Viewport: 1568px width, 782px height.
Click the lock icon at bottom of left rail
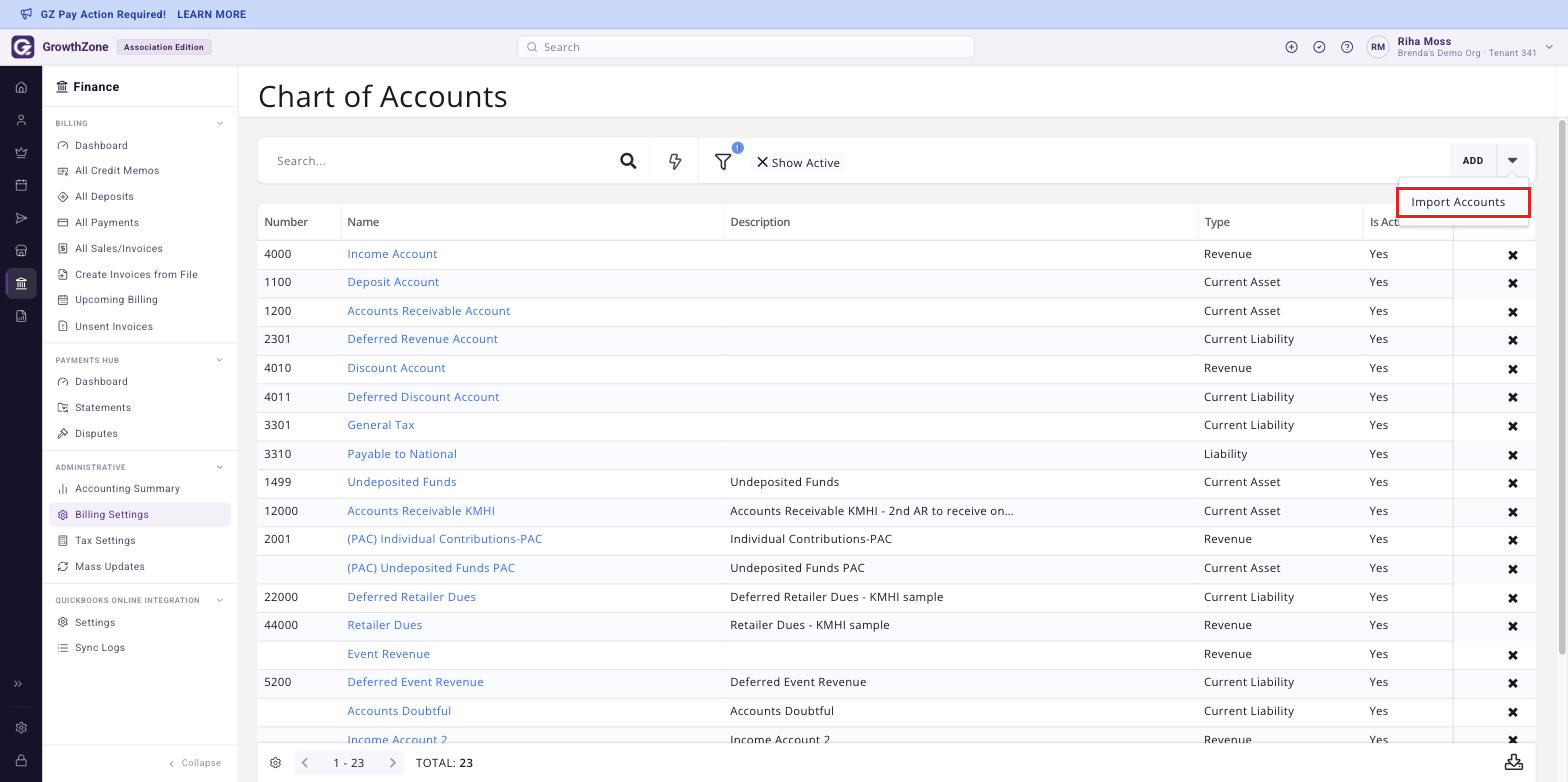tap(21, 761)
